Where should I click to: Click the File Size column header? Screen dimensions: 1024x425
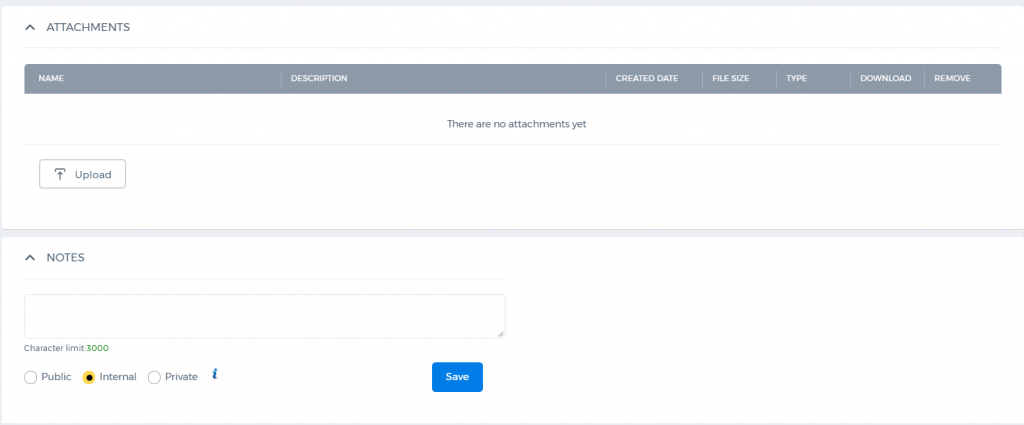pyautogui.click(x=730, y=78)
